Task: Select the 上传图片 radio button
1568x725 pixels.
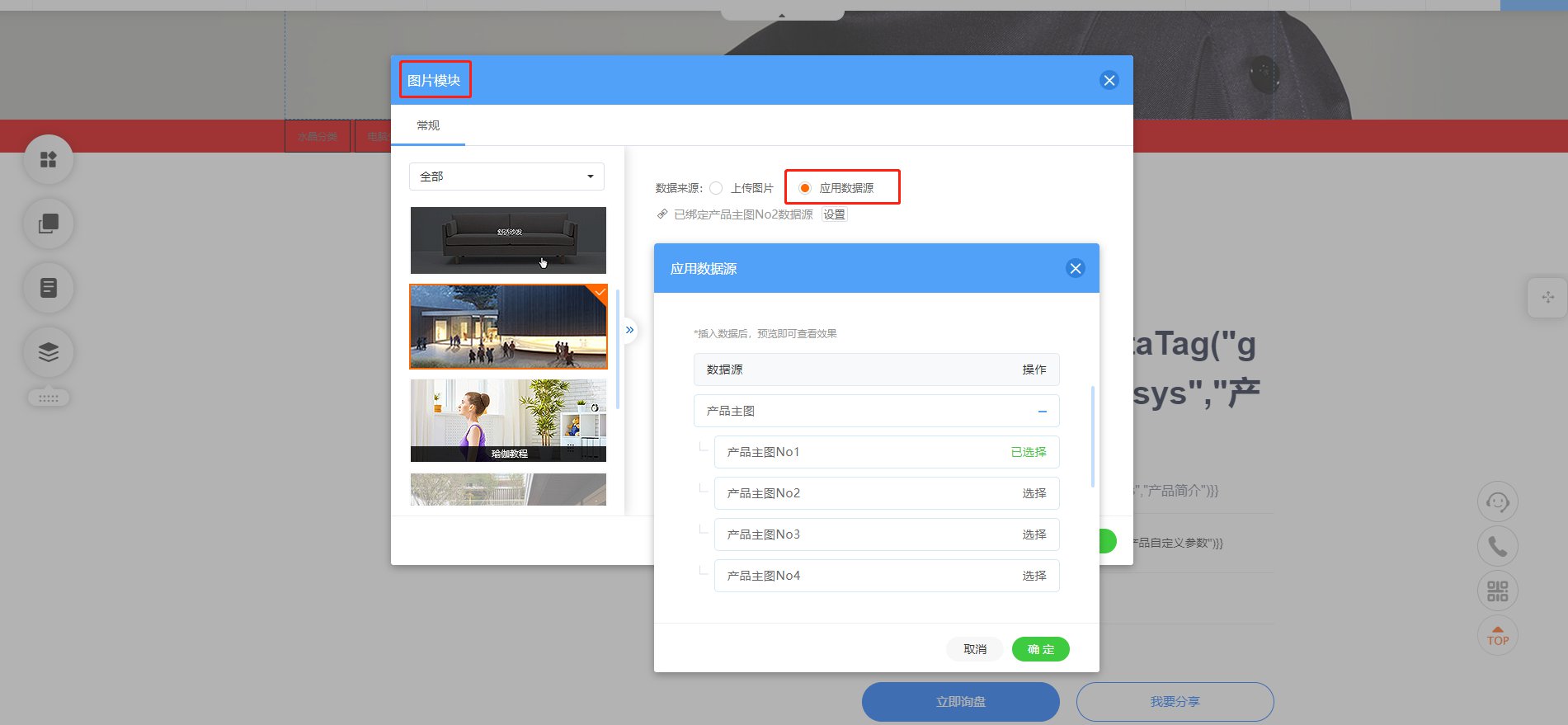Action: pos(716,188)
